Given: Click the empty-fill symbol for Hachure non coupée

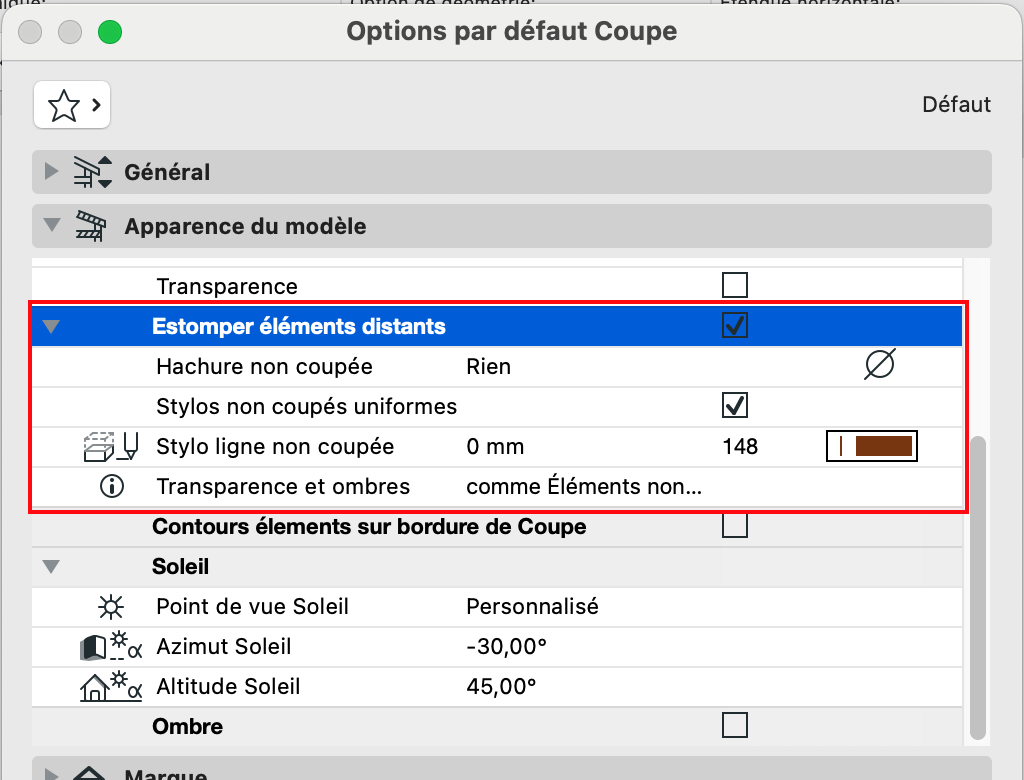Looking at the screenshot, I should pos(879,365).
